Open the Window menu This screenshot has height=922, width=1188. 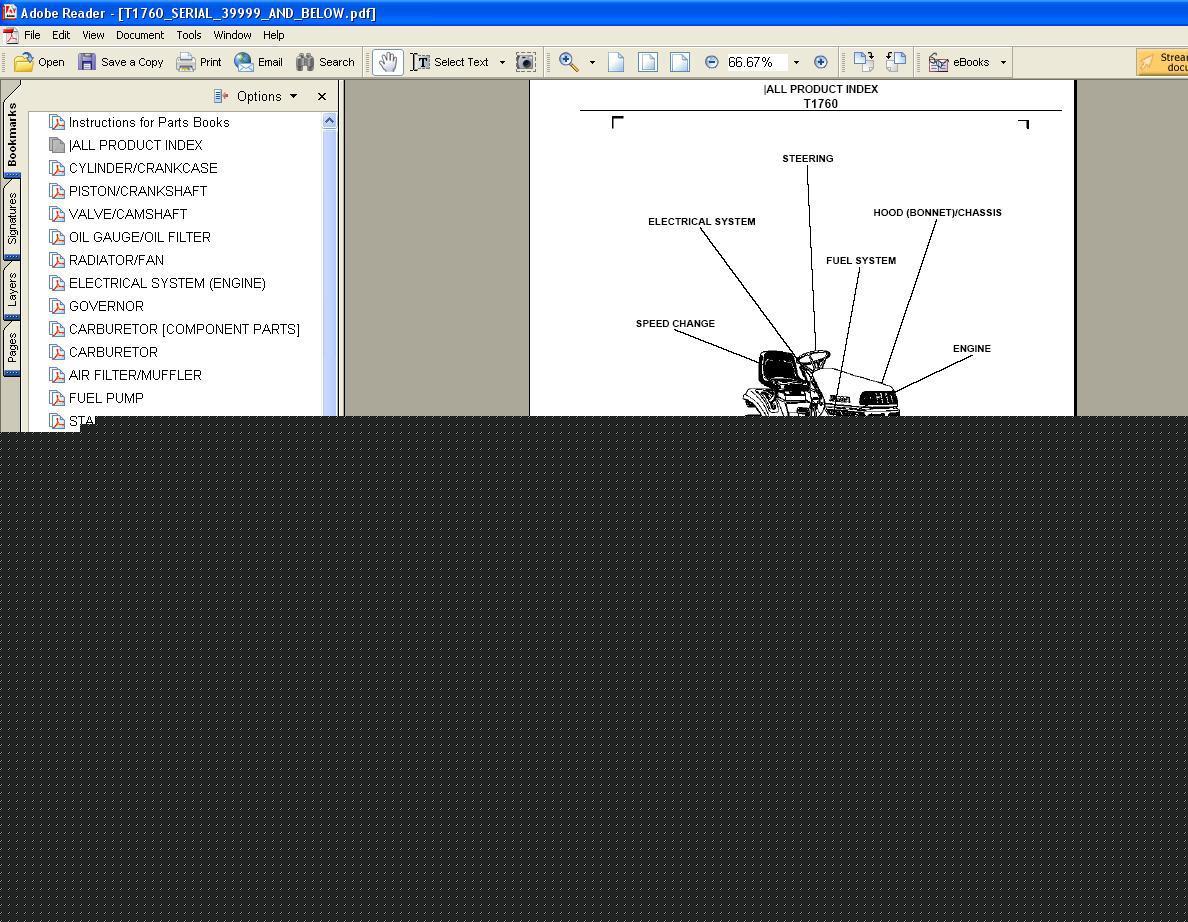click(232, 35)
